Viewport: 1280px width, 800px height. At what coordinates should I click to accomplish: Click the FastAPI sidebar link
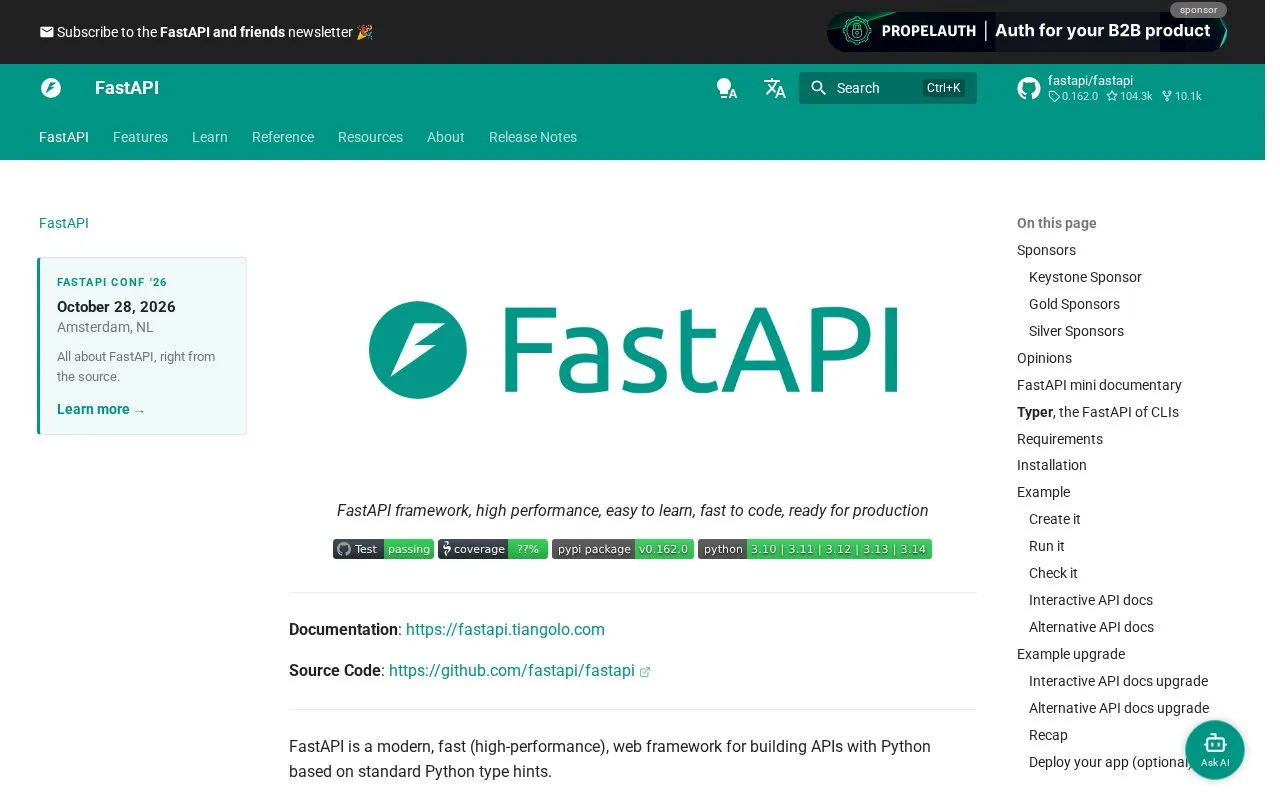(64, 223)
